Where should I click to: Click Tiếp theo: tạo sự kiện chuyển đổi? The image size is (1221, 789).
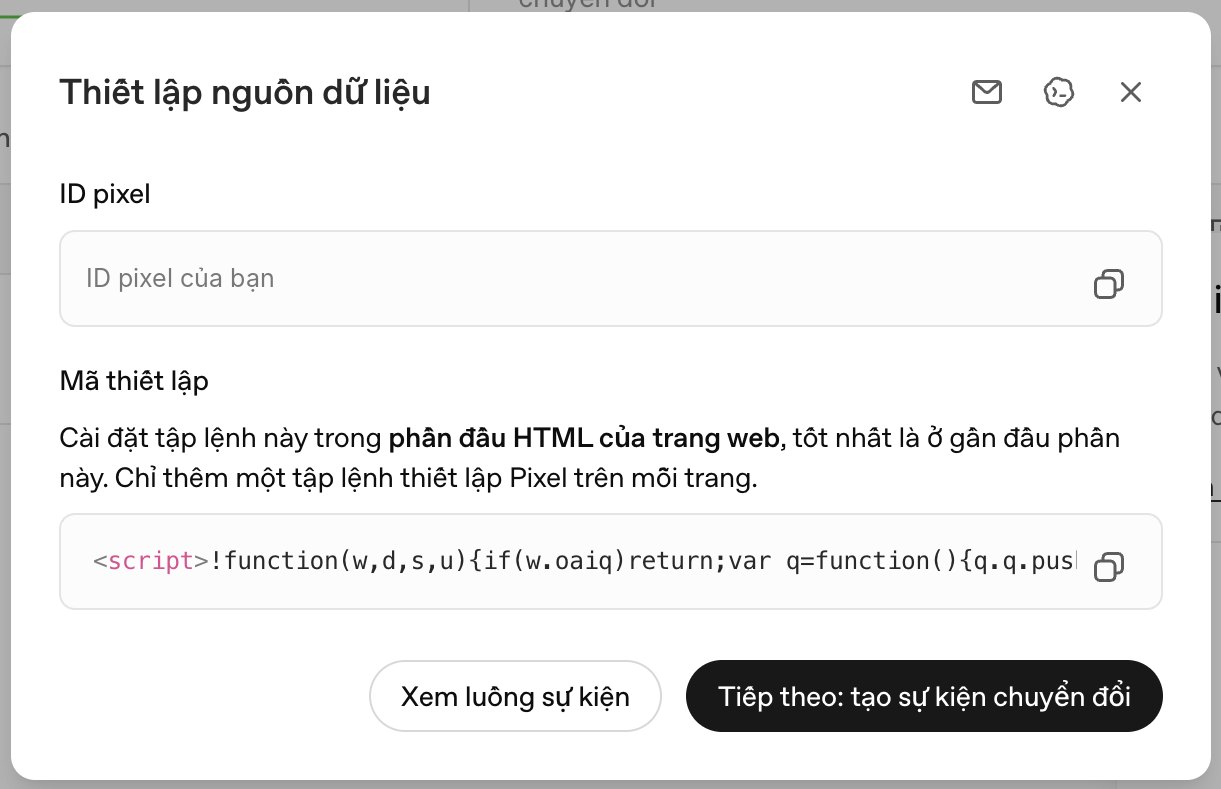[924, 696]
